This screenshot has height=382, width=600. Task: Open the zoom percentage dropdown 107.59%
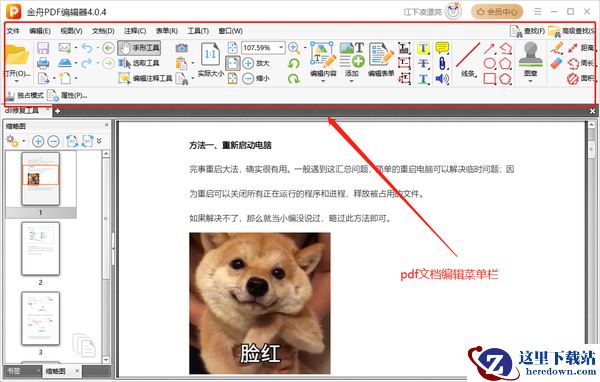[281, 48]
